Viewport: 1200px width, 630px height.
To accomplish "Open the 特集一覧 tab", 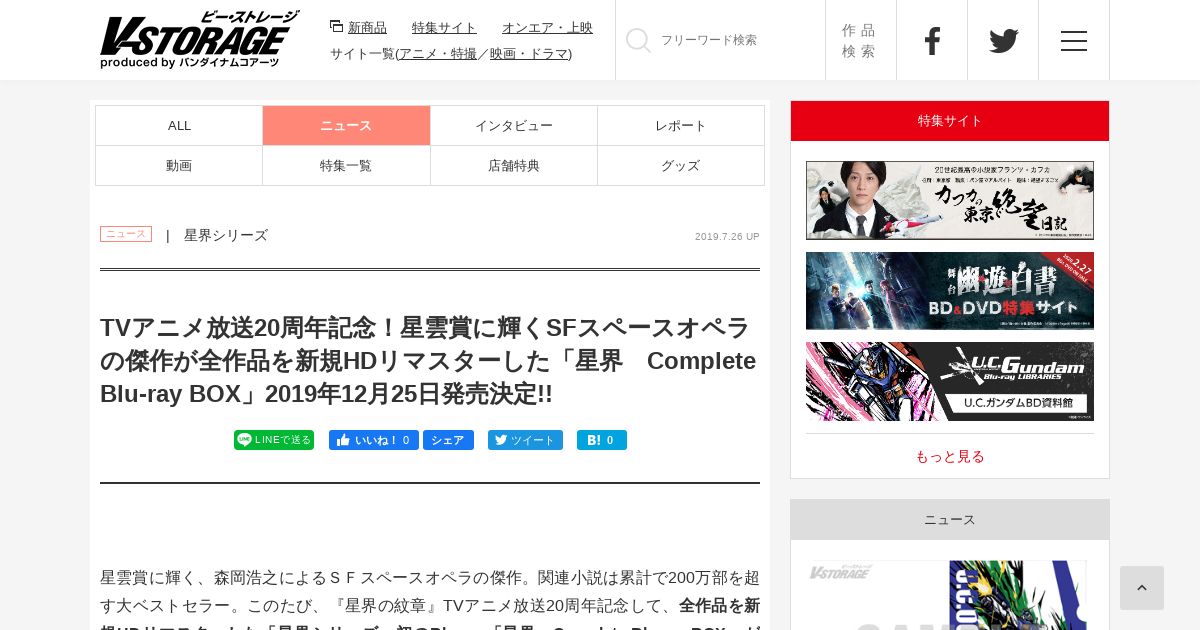I will pos(346,165).
